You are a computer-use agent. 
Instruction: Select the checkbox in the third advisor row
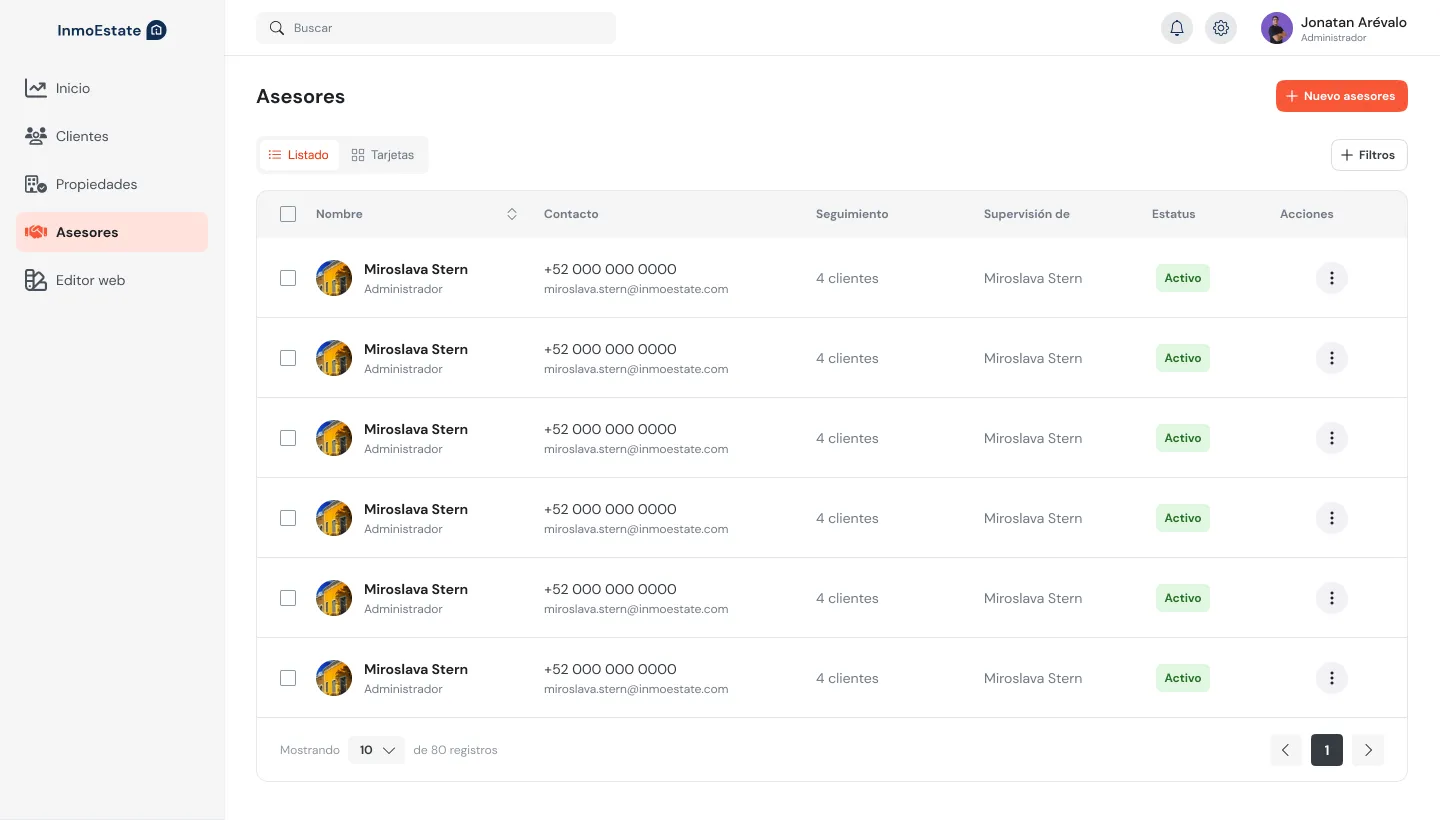288,438
